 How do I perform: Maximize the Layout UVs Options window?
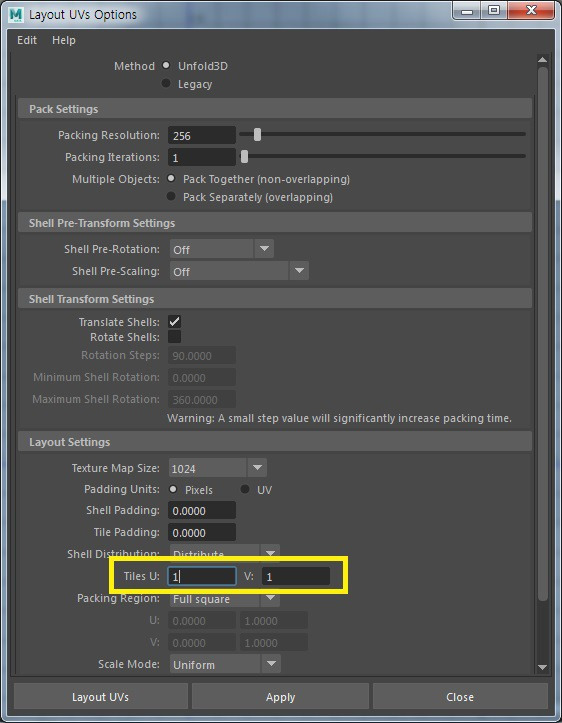pyautogui.click(x=494, y=11)
